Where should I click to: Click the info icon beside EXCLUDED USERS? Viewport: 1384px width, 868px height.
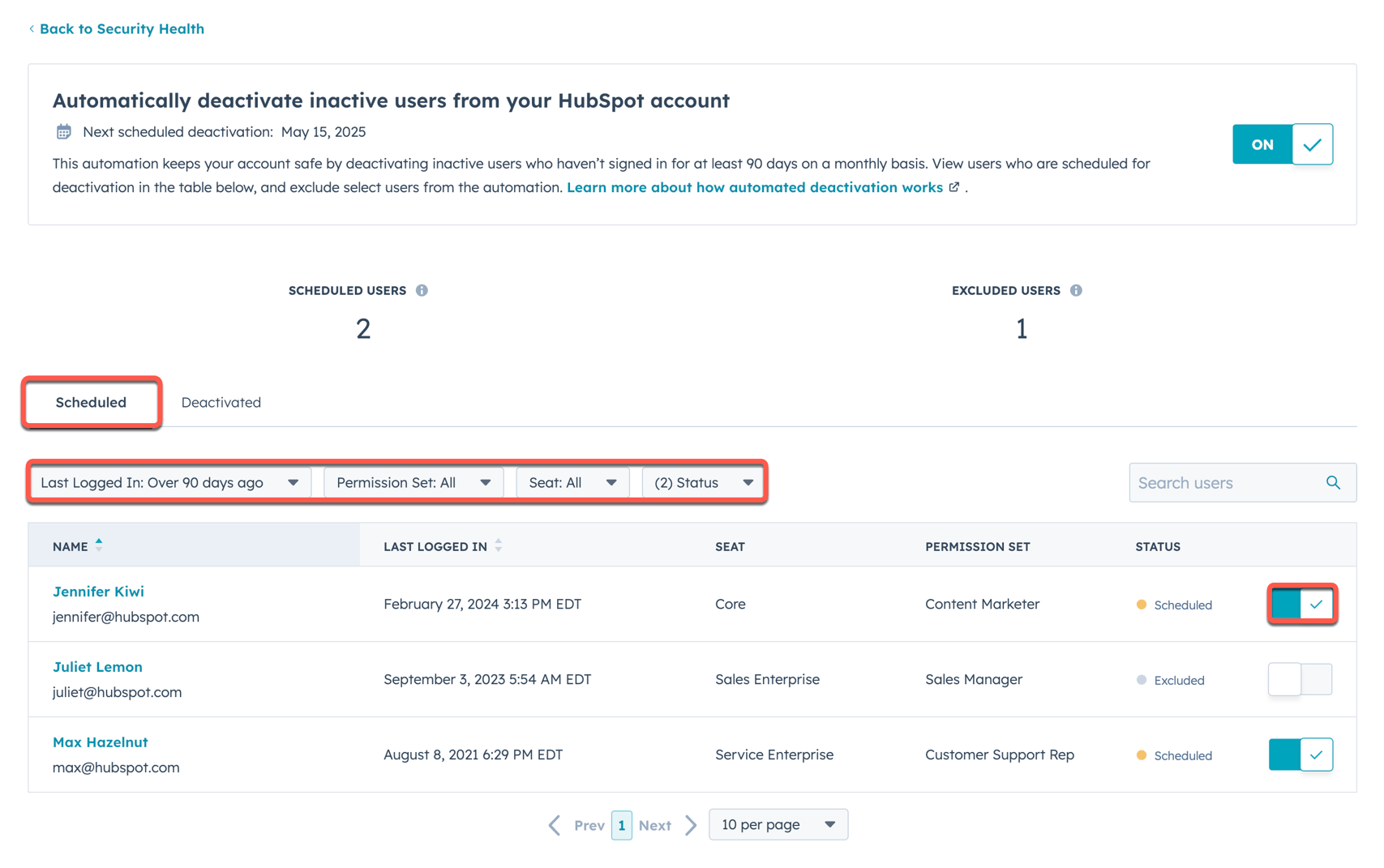(x=1076, y=290)
